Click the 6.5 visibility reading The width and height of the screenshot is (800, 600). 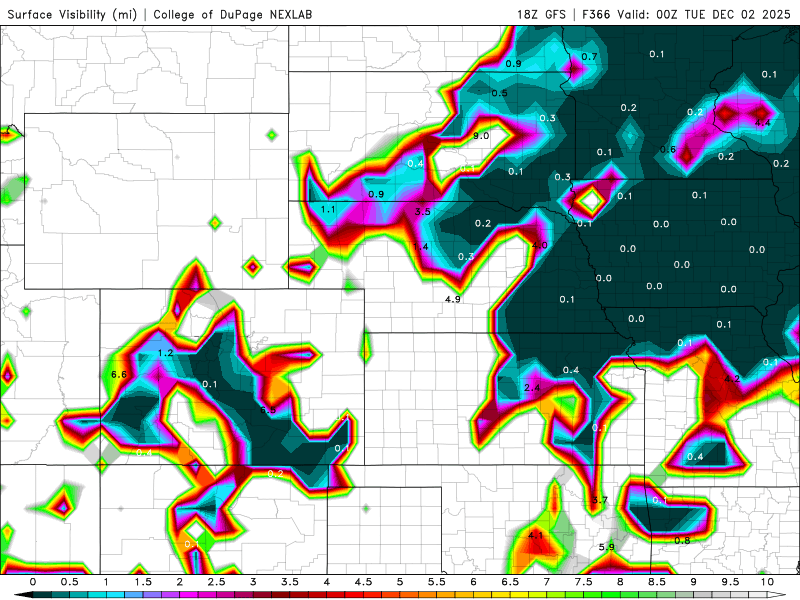(268, 410)
